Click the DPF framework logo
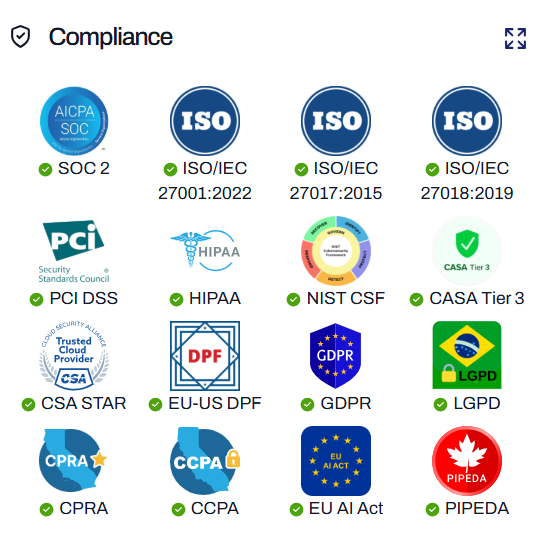Viewport: 541px width, 556px height. point(205,356)
